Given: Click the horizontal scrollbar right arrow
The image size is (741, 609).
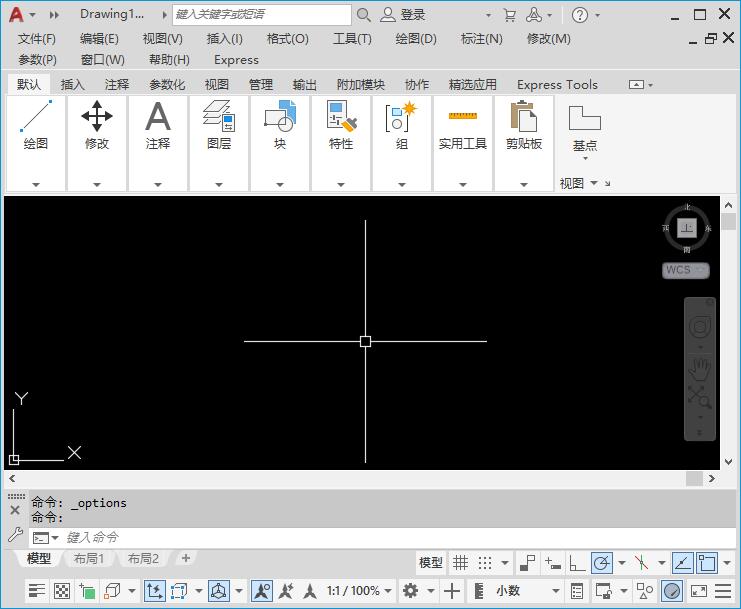Looking at the screenshot, I should click(x=712, y=479).
